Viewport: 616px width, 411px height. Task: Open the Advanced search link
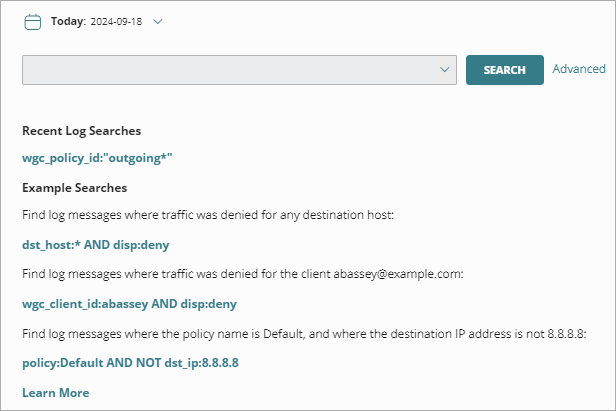(579, 69)
